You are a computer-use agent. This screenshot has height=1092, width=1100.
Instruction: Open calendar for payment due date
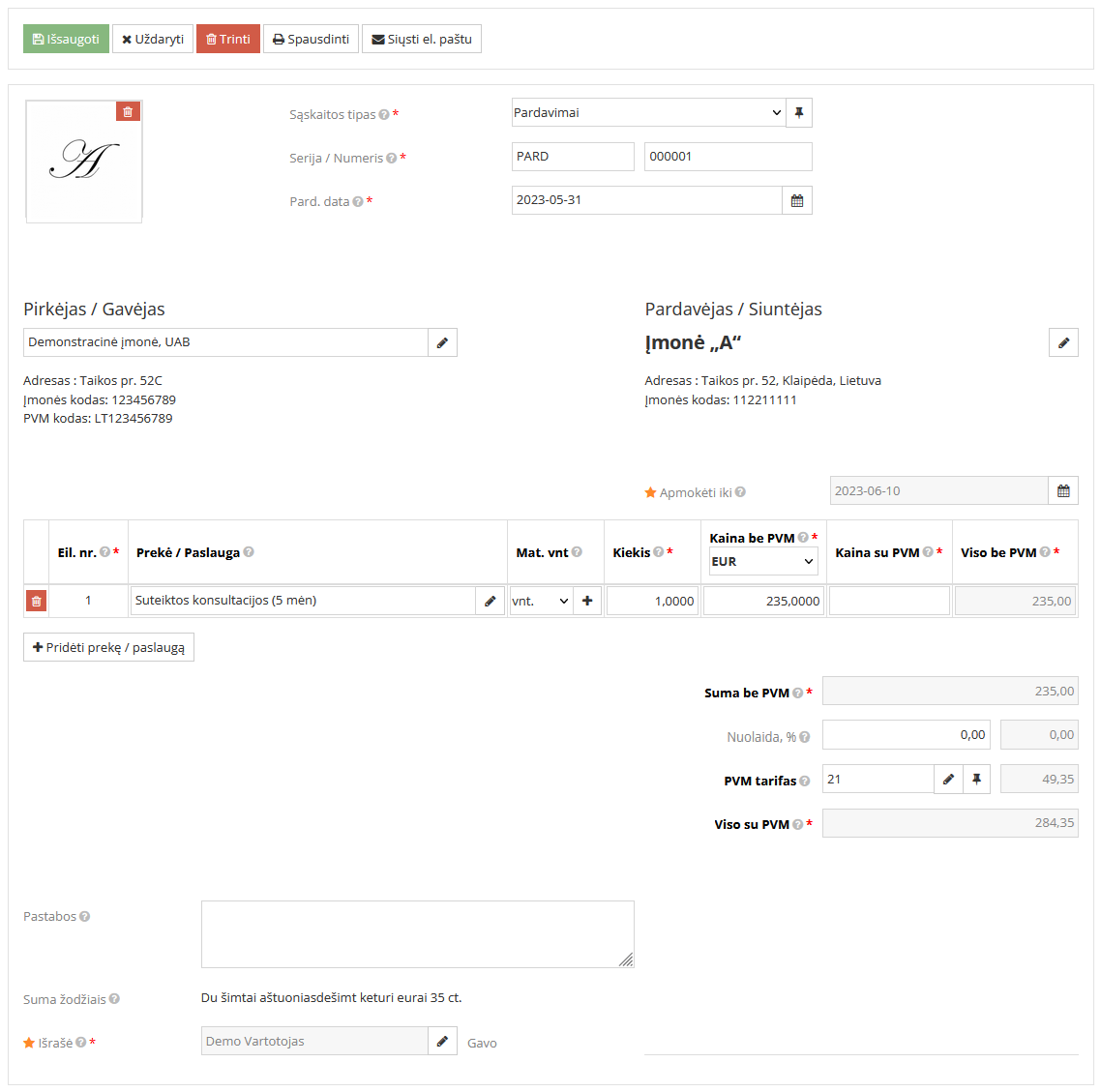[1063, 491]
